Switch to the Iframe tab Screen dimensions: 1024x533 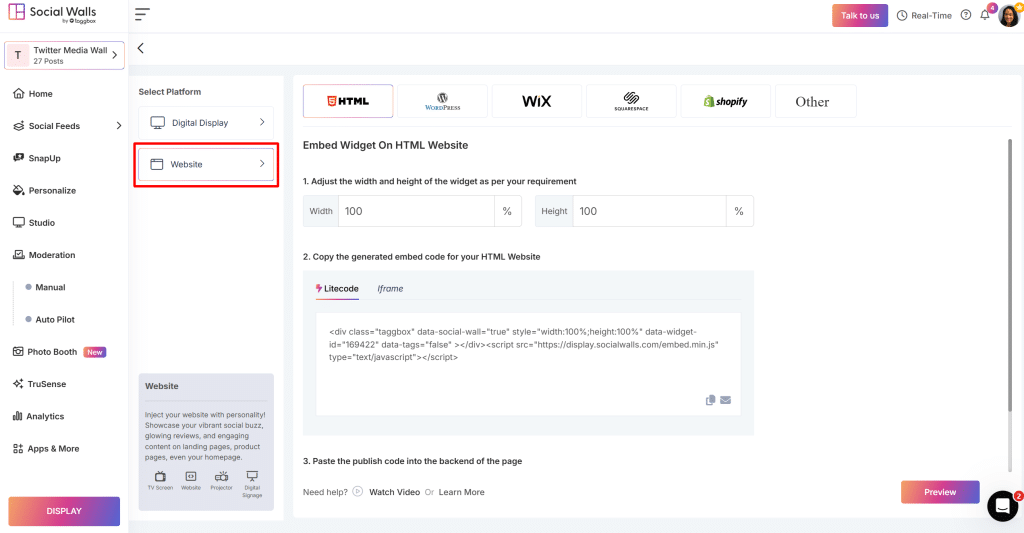(390, 289)
